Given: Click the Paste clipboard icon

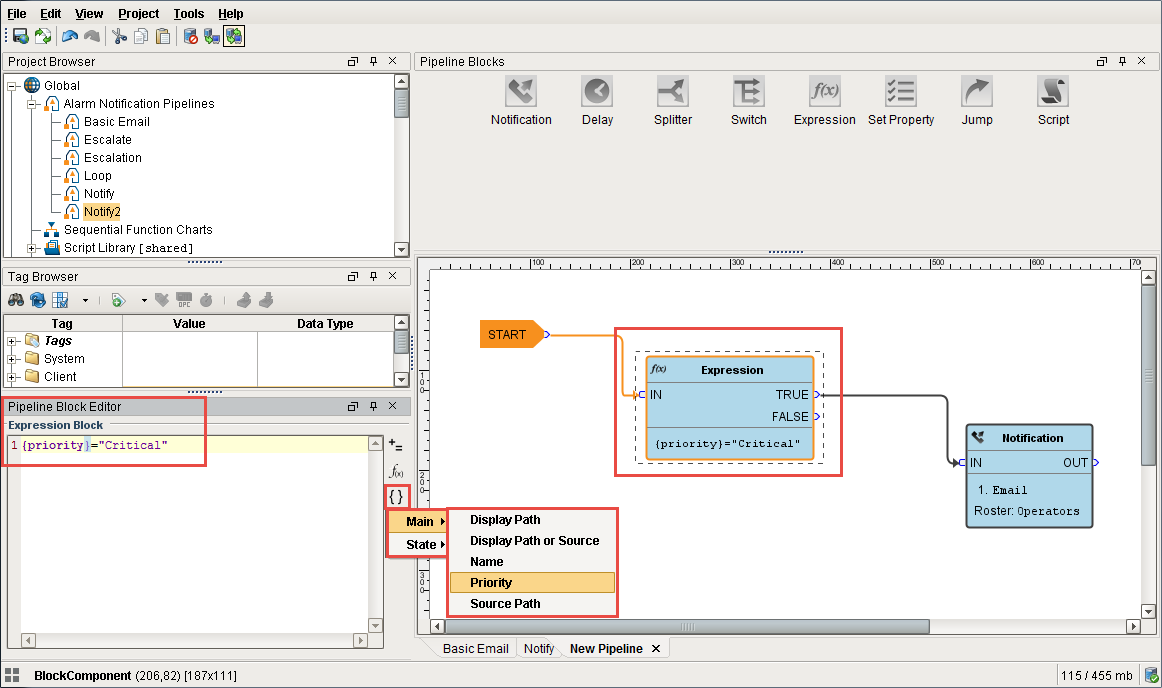Looking at the screenshot, I should (163, 36).
